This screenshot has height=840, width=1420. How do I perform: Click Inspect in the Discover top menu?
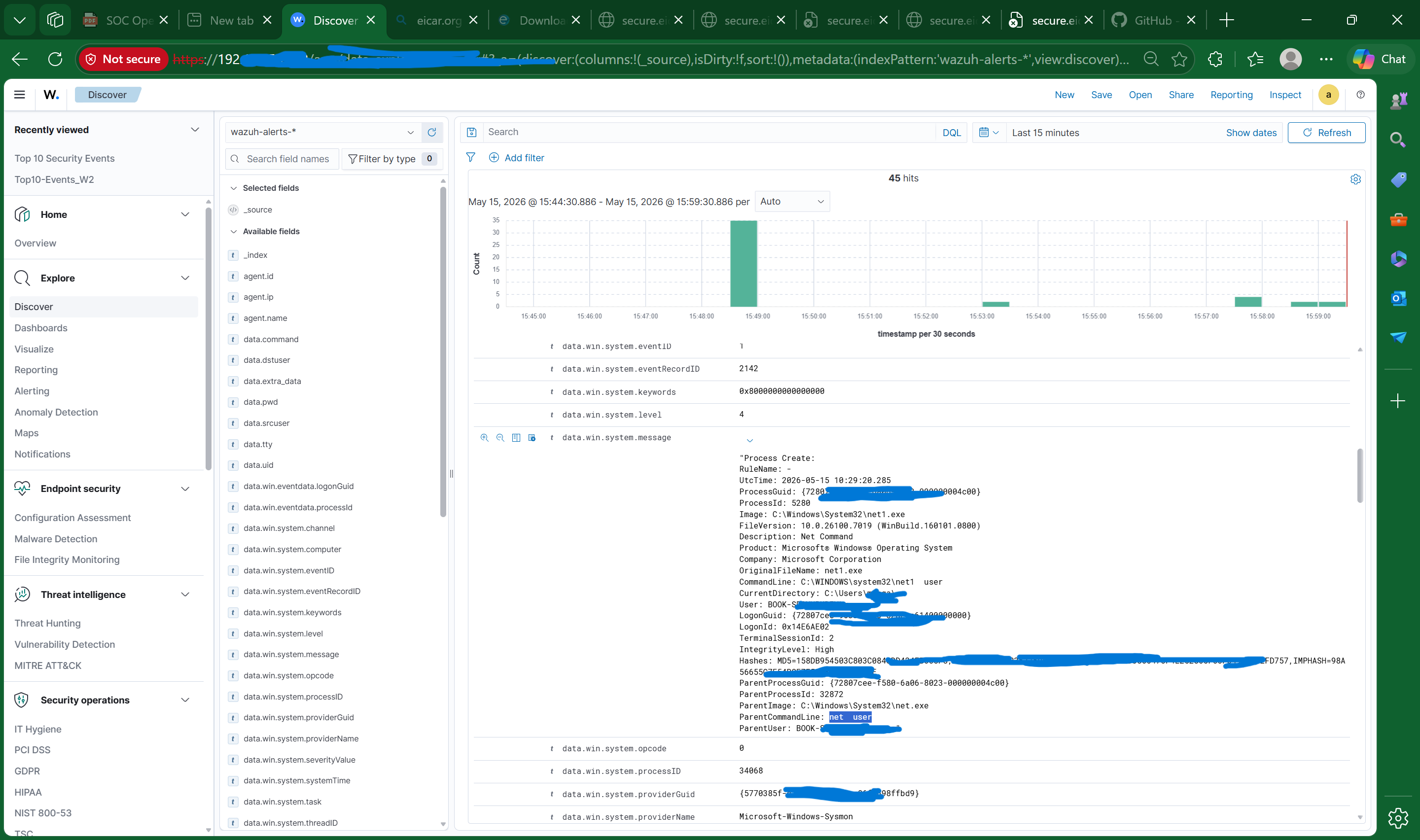click(x=1285, y=95)
